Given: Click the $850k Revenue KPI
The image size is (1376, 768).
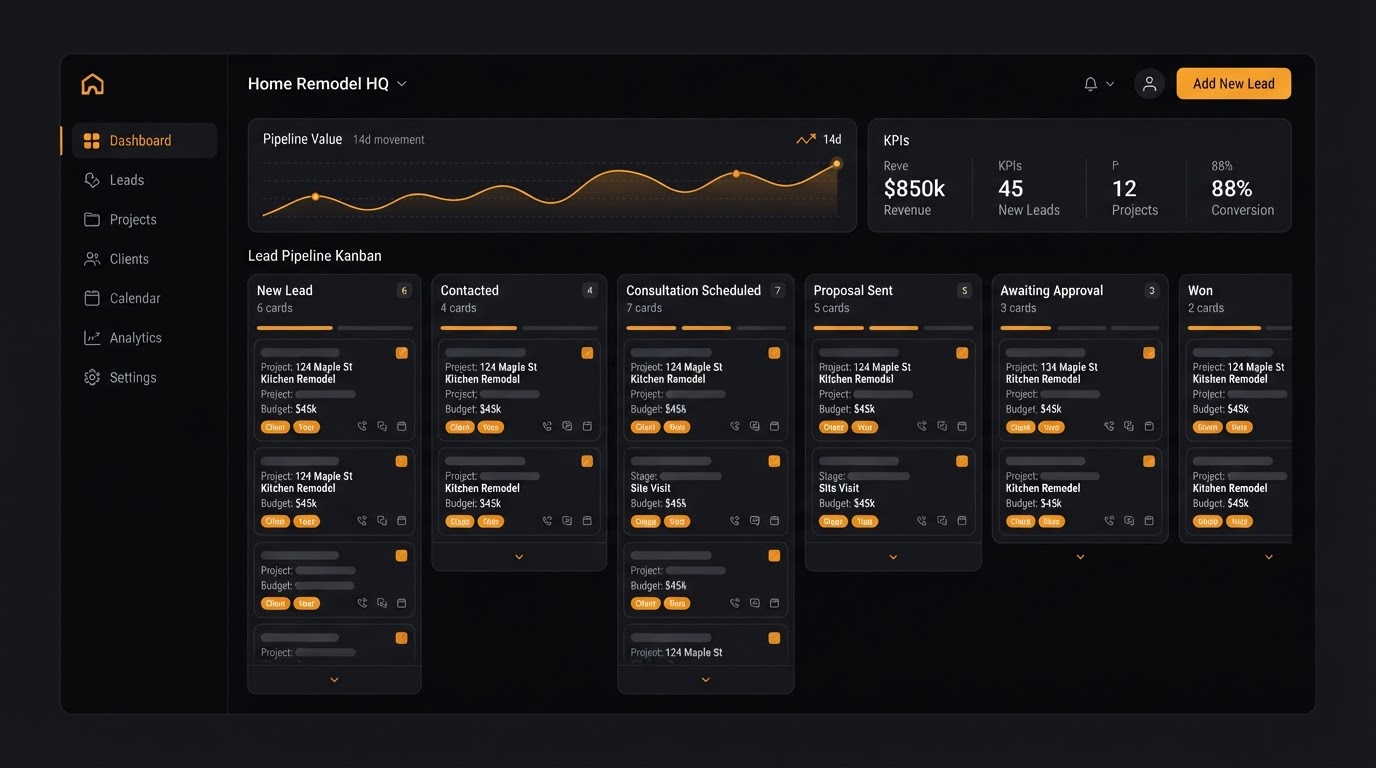Looking at the screenshot, I should coord(914,189).
